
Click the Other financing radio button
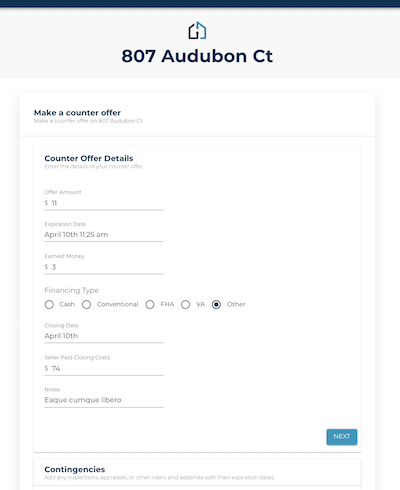pyautogui.click(x=216, y=305)
